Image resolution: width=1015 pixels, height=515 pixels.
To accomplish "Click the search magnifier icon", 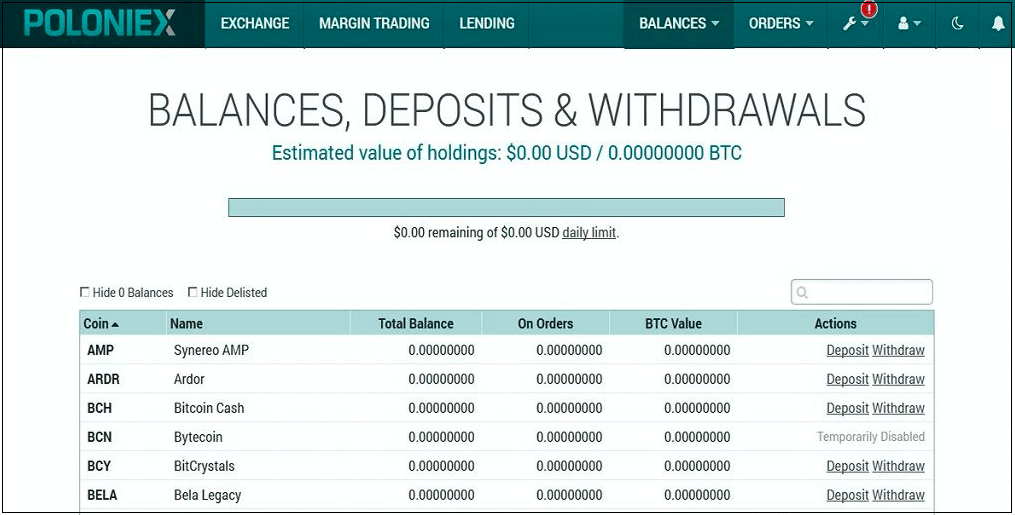I will 802,292.
